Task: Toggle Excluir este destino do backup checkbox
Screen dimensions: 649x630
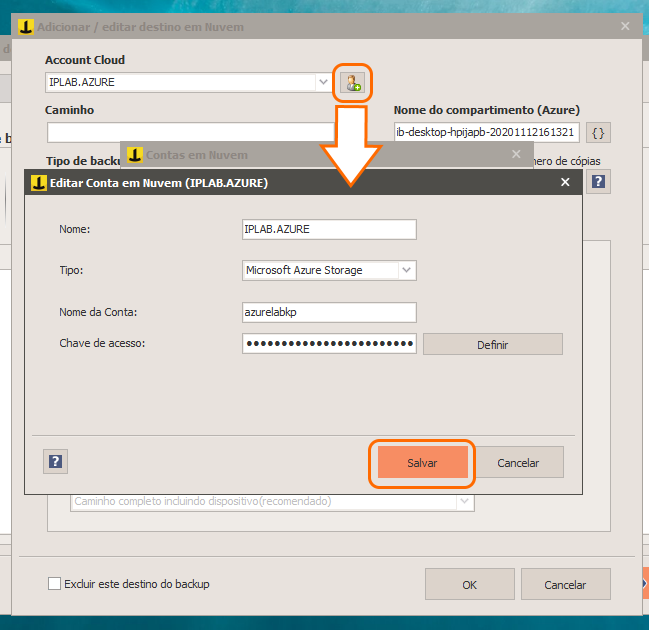Action: tap(54, 584)
